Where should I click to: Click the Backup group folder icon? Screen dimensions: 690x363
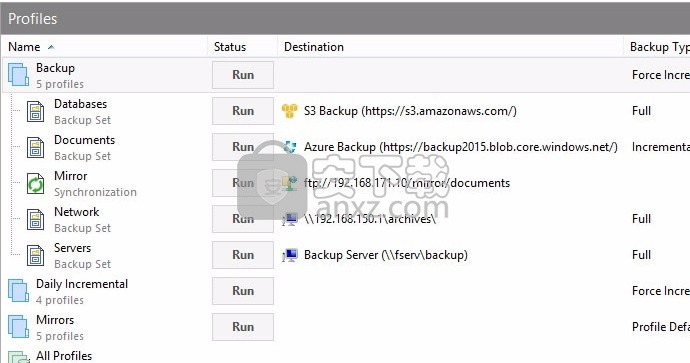(x=18, y=75)
